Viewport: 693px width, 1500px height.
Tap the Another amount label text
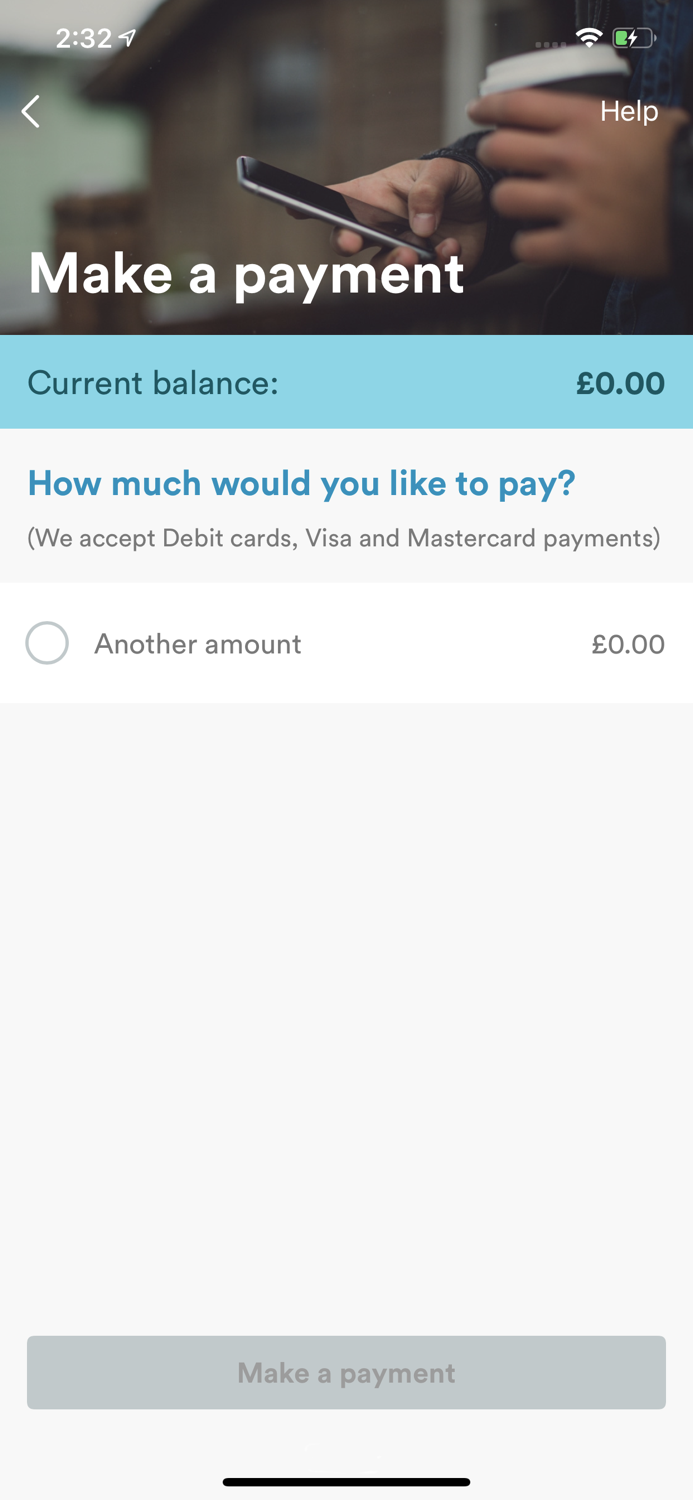tap(197, 643)
